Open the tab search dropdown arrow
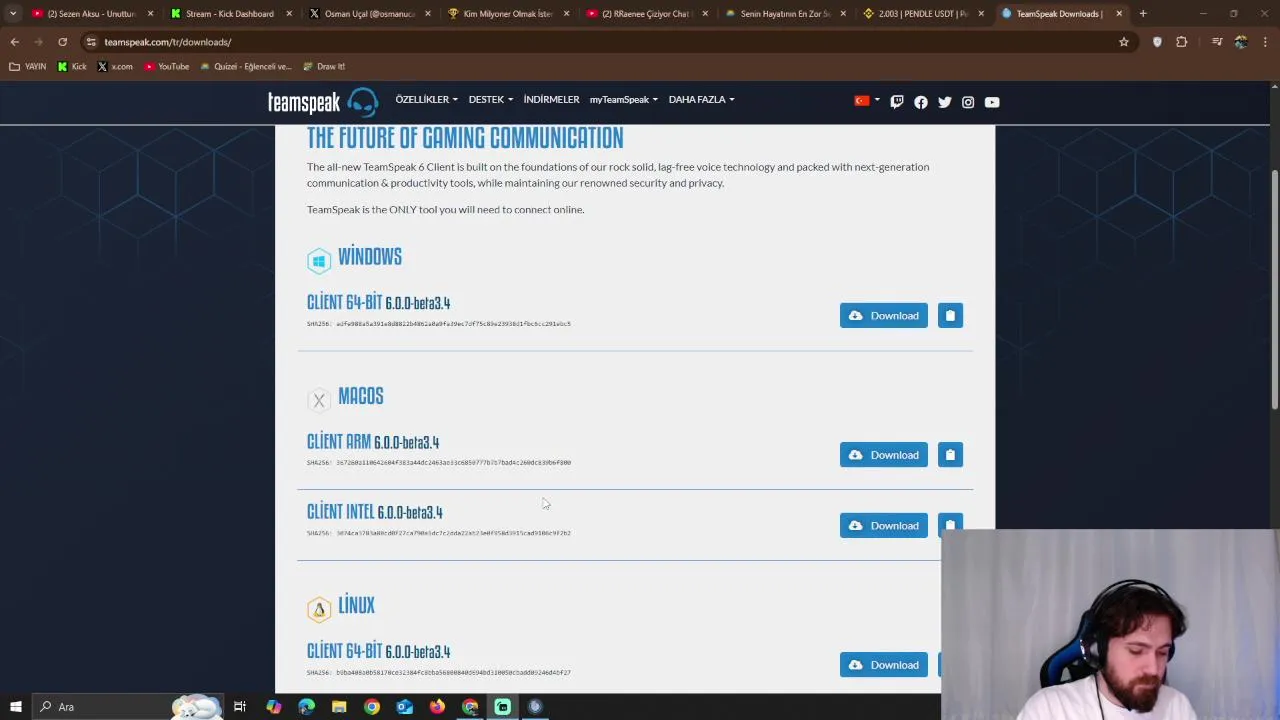The width and height of the screenshot is (1280, 720). (x=13, y=14)
